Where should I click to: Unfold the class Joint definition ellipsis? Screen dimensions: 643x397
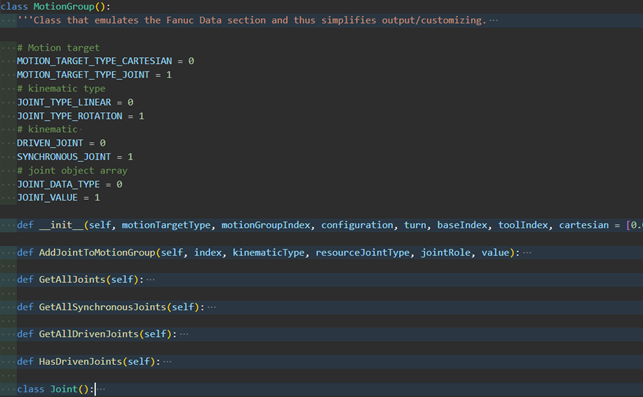point(101,389)
